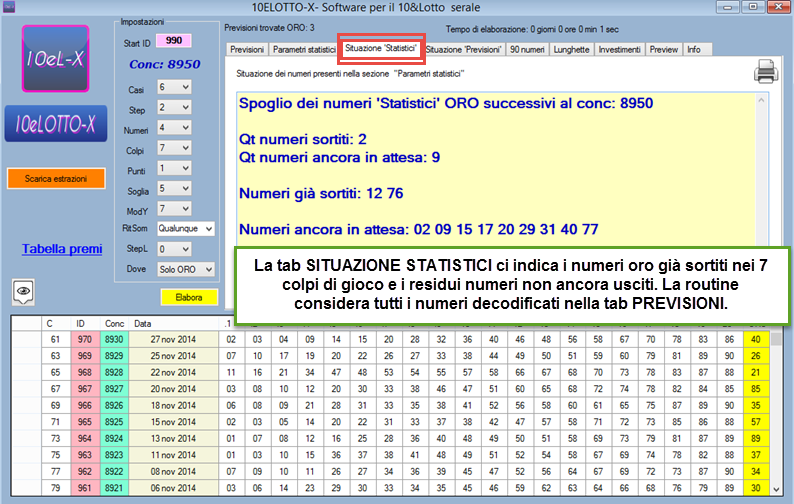Click the printer icon
This screenshot has height=504, width=794.
(x=766, y=71)
